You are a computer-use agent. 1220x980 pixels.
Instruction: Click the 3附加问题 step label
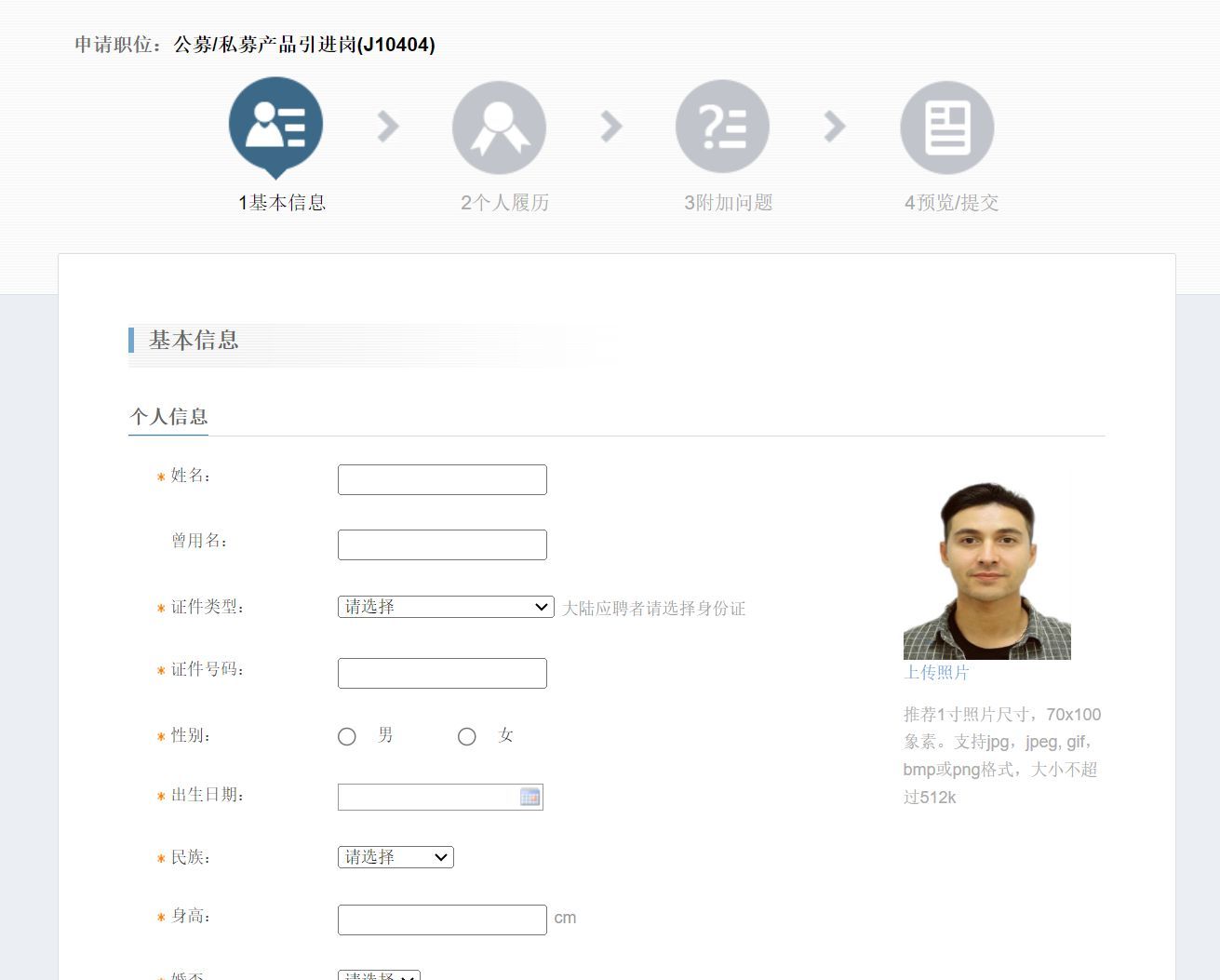(729, 203)
